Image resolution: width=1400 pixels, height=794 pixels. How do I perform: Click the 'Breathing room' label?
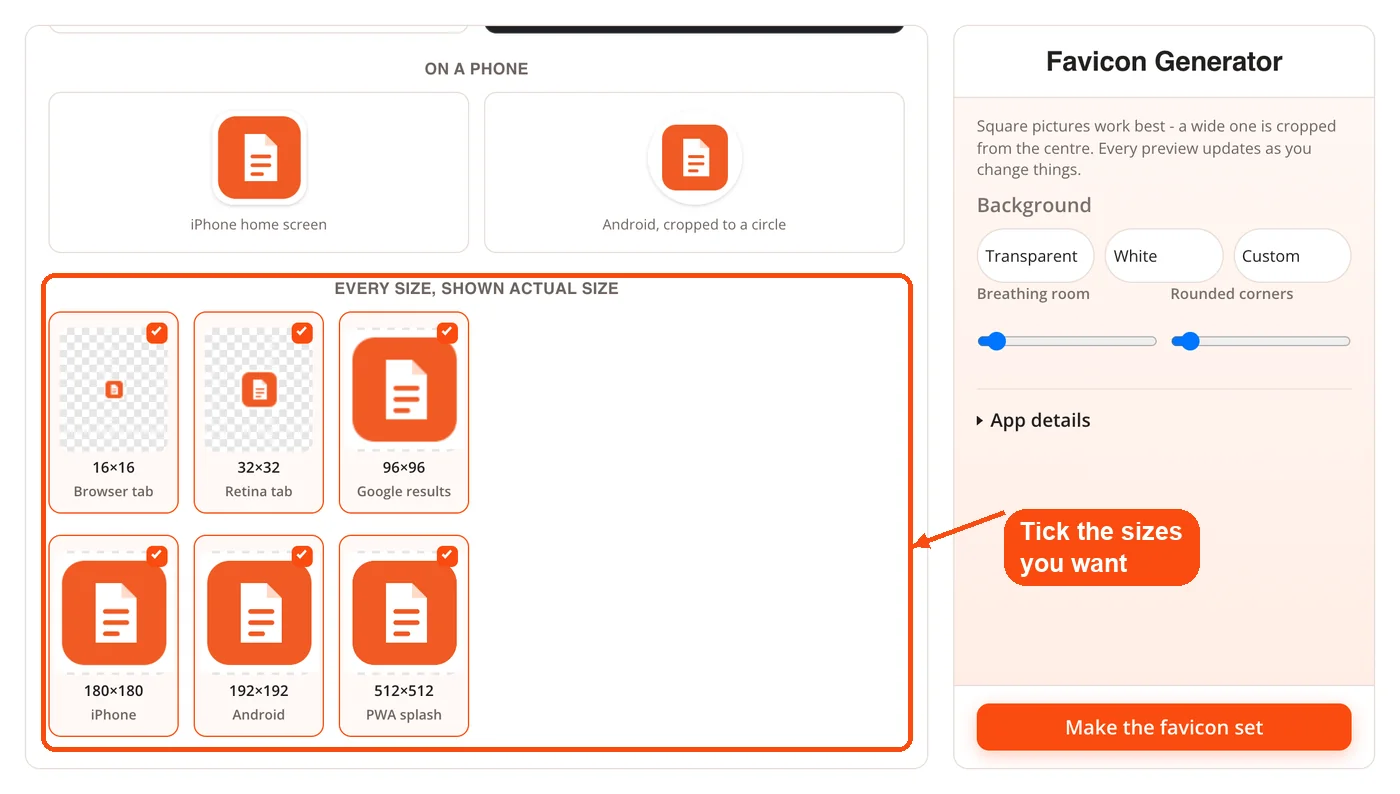pyautogui.click(x=1033, y=294)
